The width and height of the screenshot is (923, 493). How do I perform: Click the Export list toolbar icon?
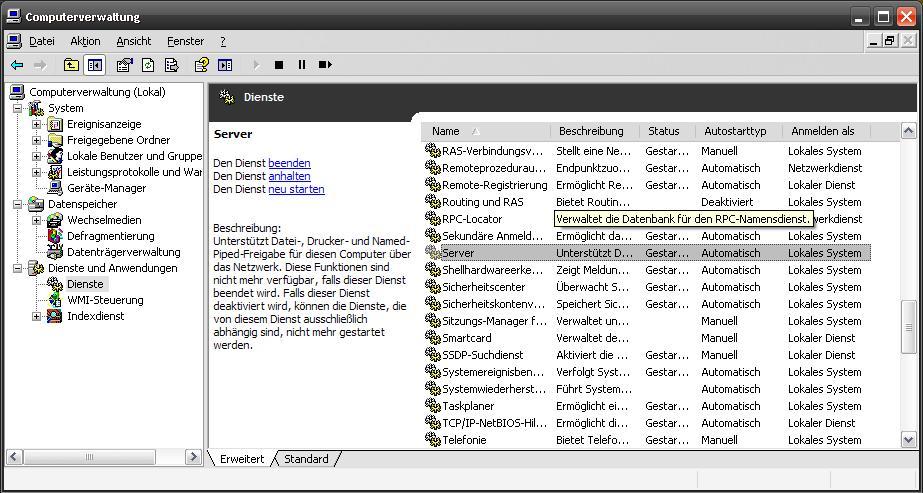pyautogui.click(x=171, y=65)
